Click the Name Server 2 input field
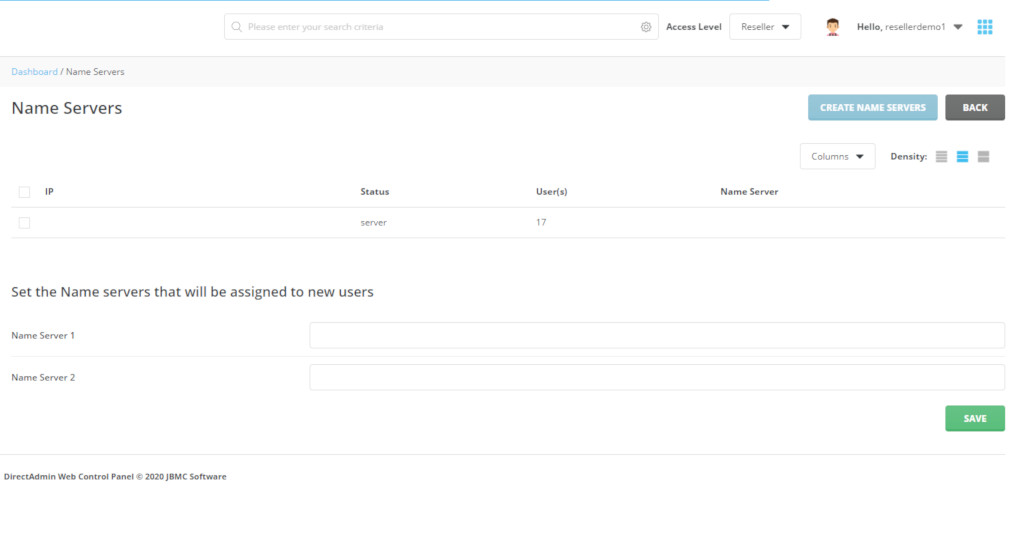 click(x=657, y=377)
